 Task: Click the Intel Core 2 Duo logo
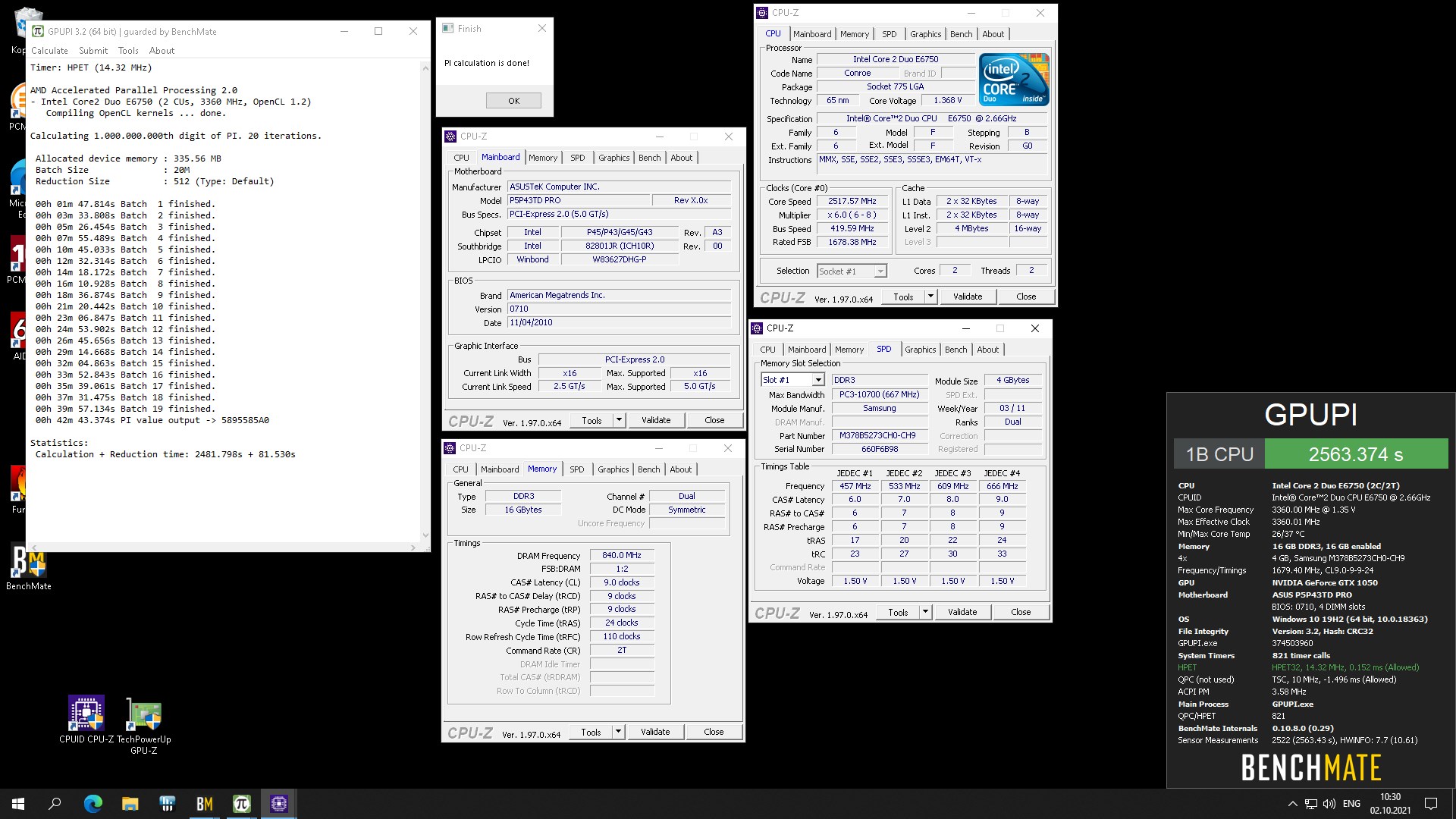(x=1014, y=79)
